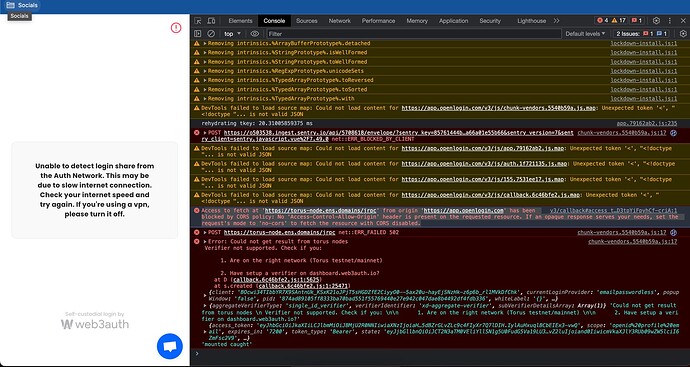Viewport: 690px width, 367px height.
Task: Click the warning count badge showing 17
Action: 618,21
